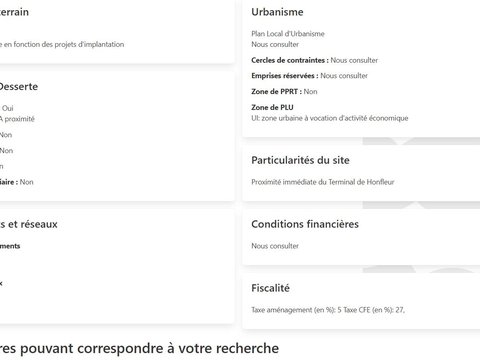Click Nous consulter under Conditions financières
The height and width of the screenshot is (360, 480).
275,246
